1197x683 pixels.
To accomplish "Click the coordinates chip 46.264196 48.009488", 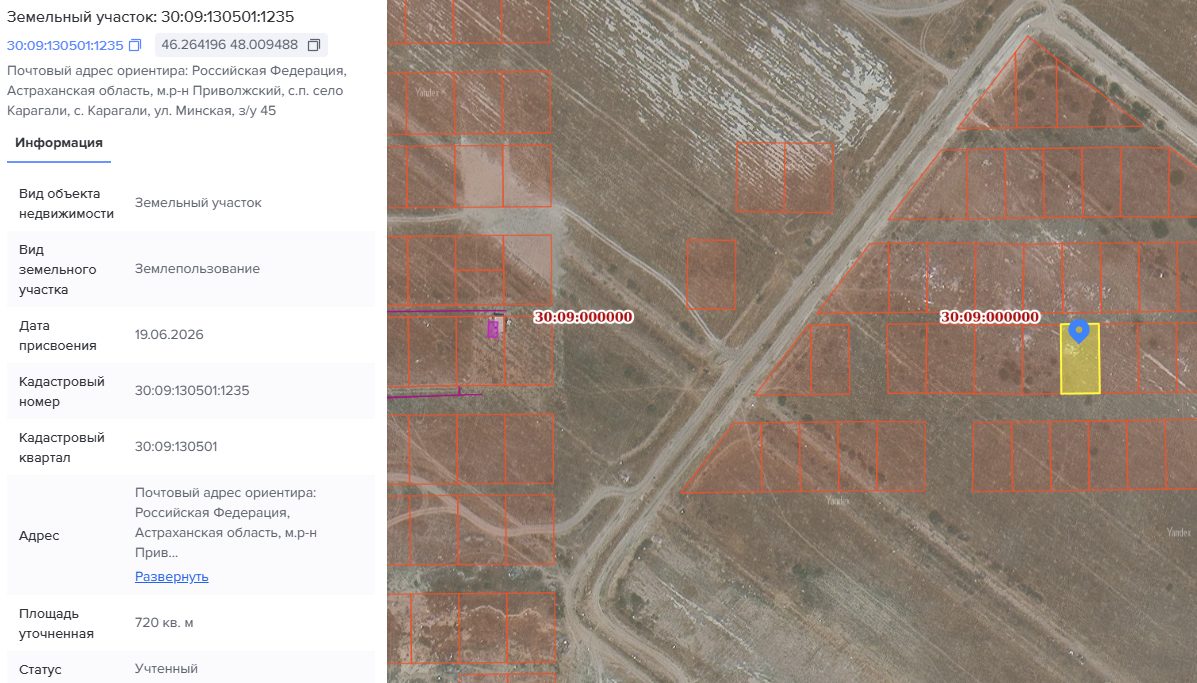I will tap(241, 45).
